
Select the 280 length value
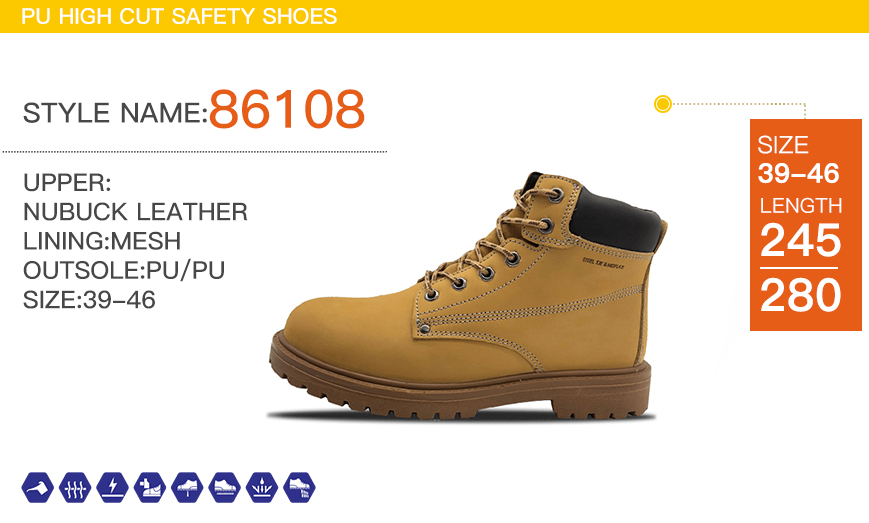pyautogui.click(x=800, y=295)
